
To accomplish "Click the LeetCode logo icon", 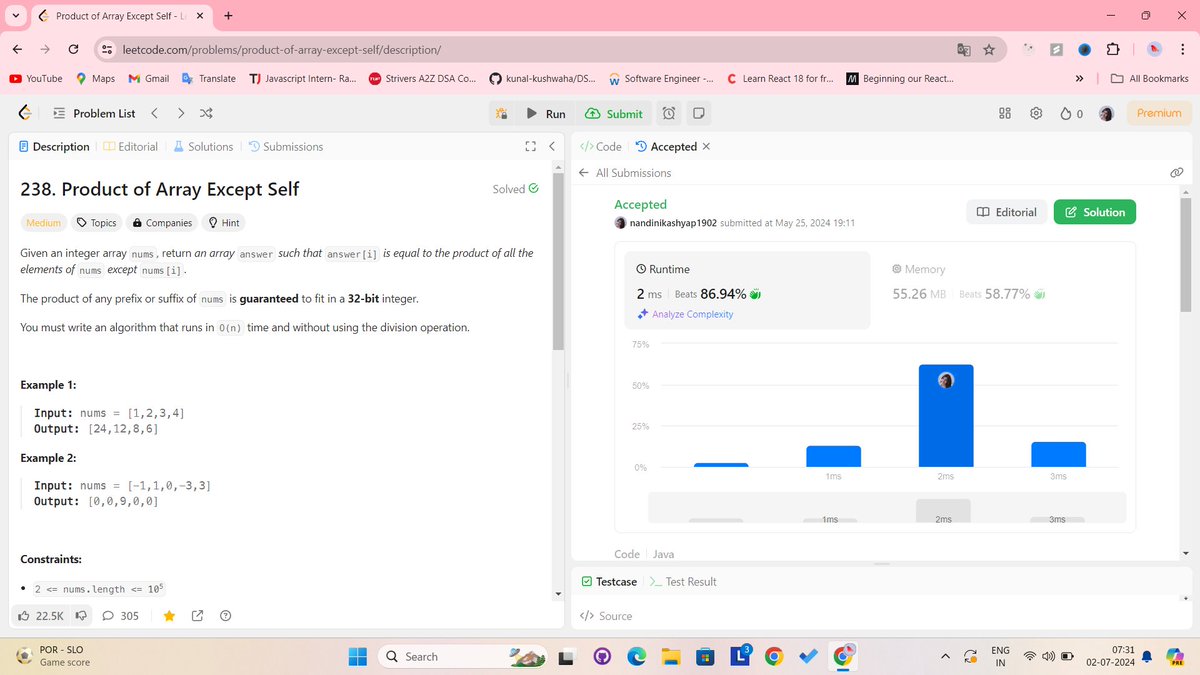I will coord(25,114).
